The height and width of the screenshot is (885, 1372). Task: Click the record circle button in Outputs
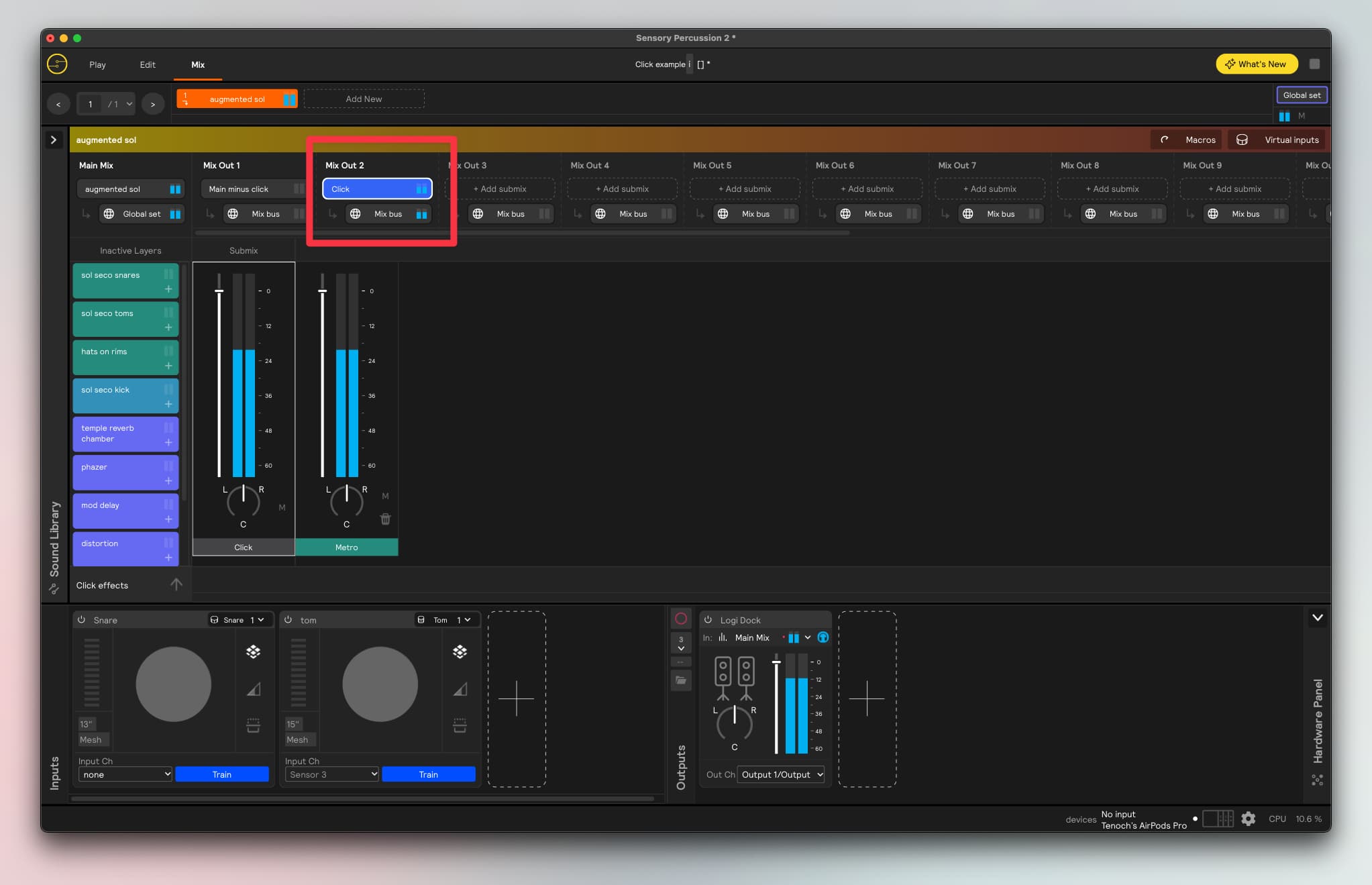(x=681, y=619)
